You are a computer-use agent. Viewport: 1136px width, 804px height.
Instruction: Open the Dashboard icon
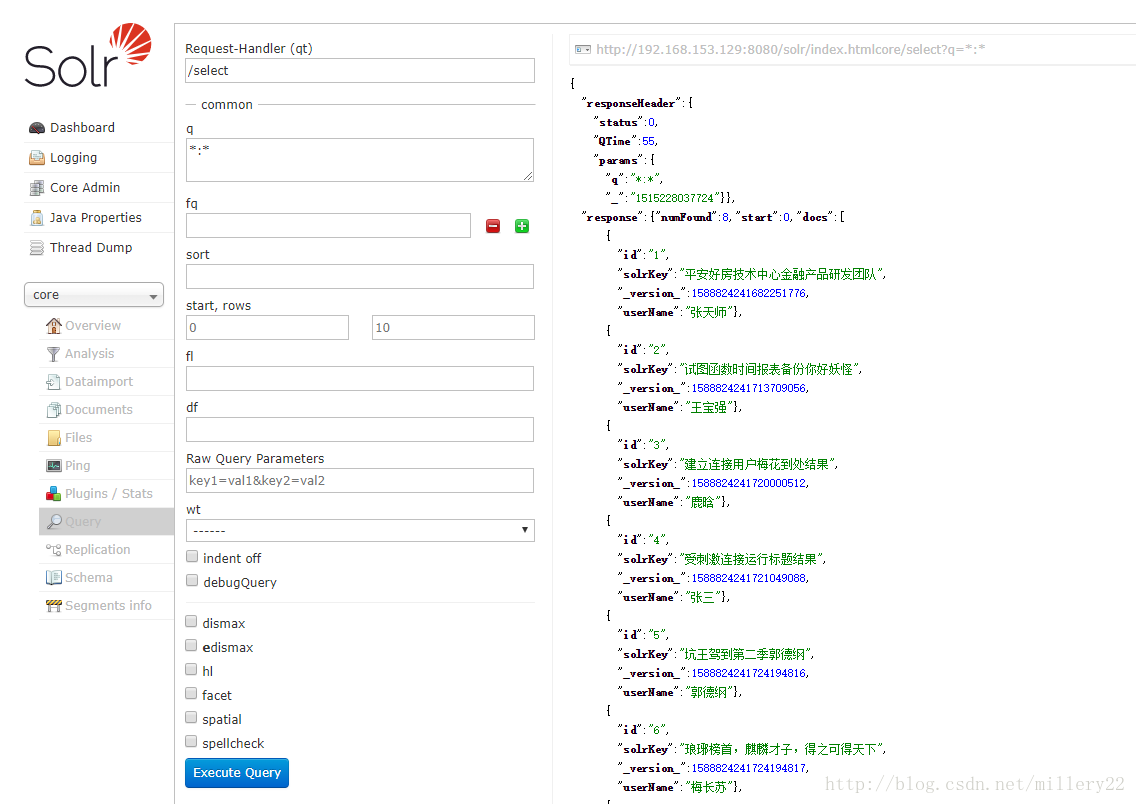(37, 128)
